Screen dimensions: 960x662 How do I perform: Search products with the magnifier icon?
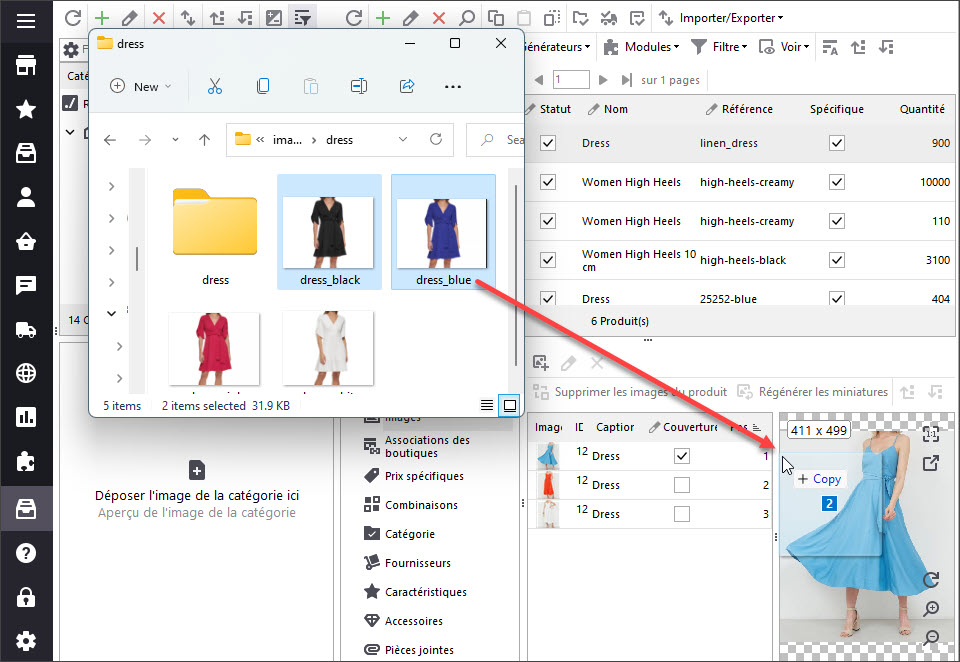pos(467,18)
